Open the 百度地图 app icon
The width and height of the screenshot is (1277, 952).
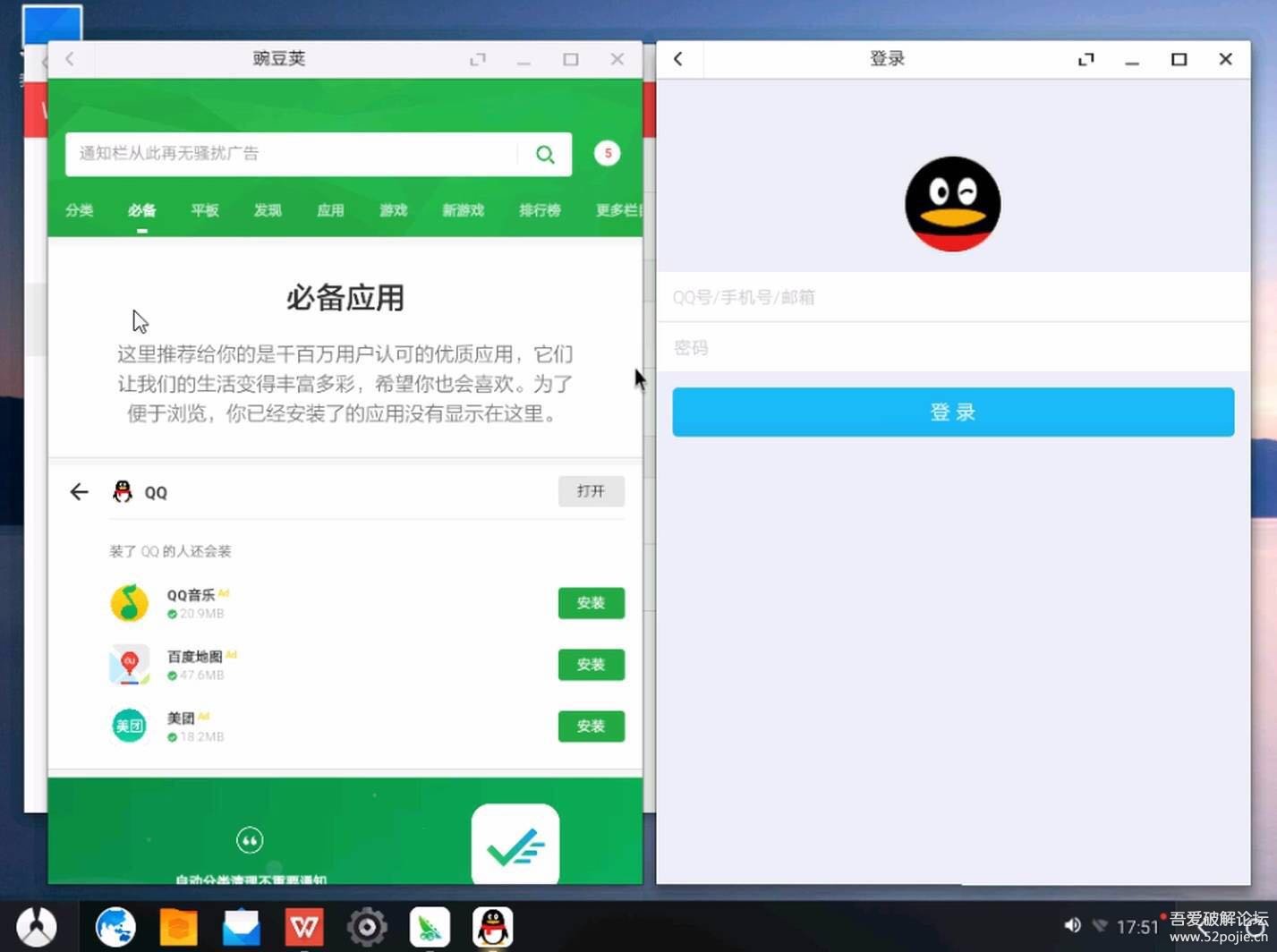[x=130, y=665]
